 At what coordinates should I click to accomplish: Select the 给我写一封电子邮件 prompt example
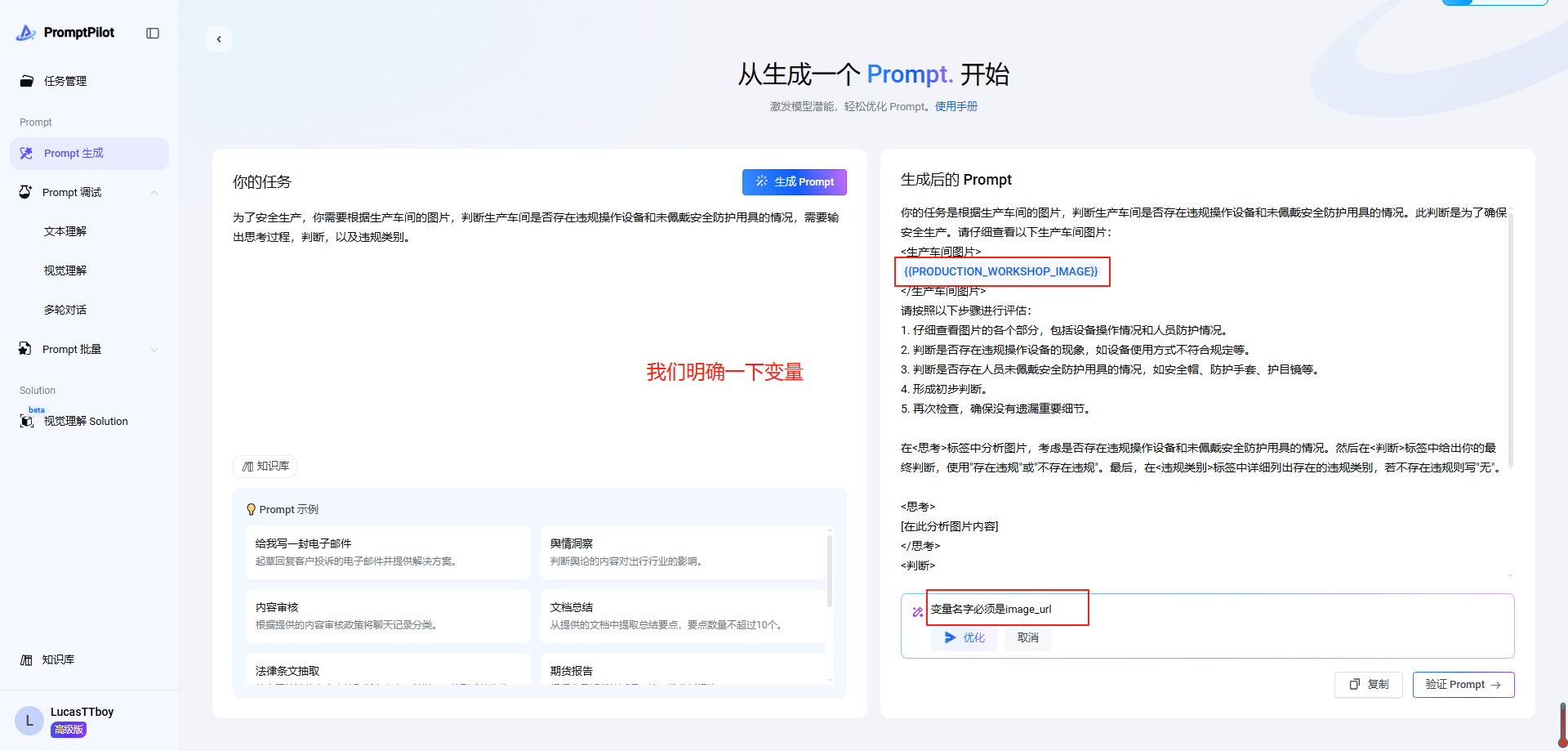pos(387,552)
